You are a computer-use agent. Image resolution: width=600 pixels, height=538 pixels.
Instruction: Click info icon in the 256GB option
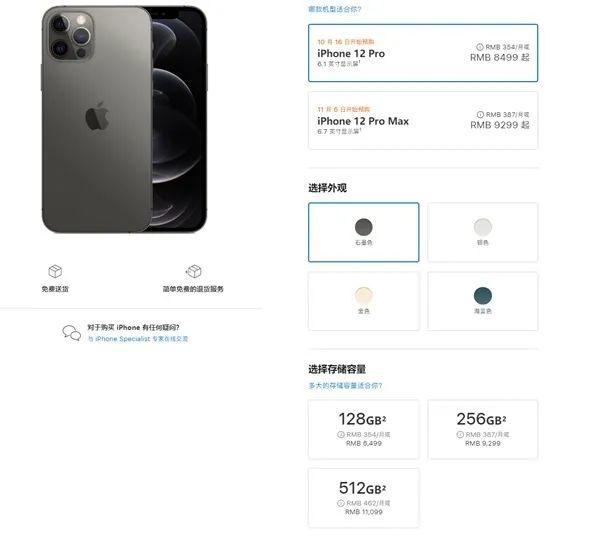point(460,435)
